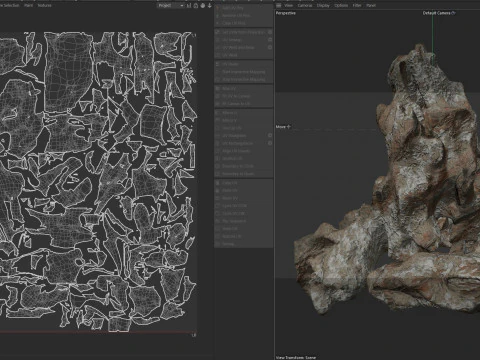
Task: Click the Move label in the viewport
Action: coord(281,127)
